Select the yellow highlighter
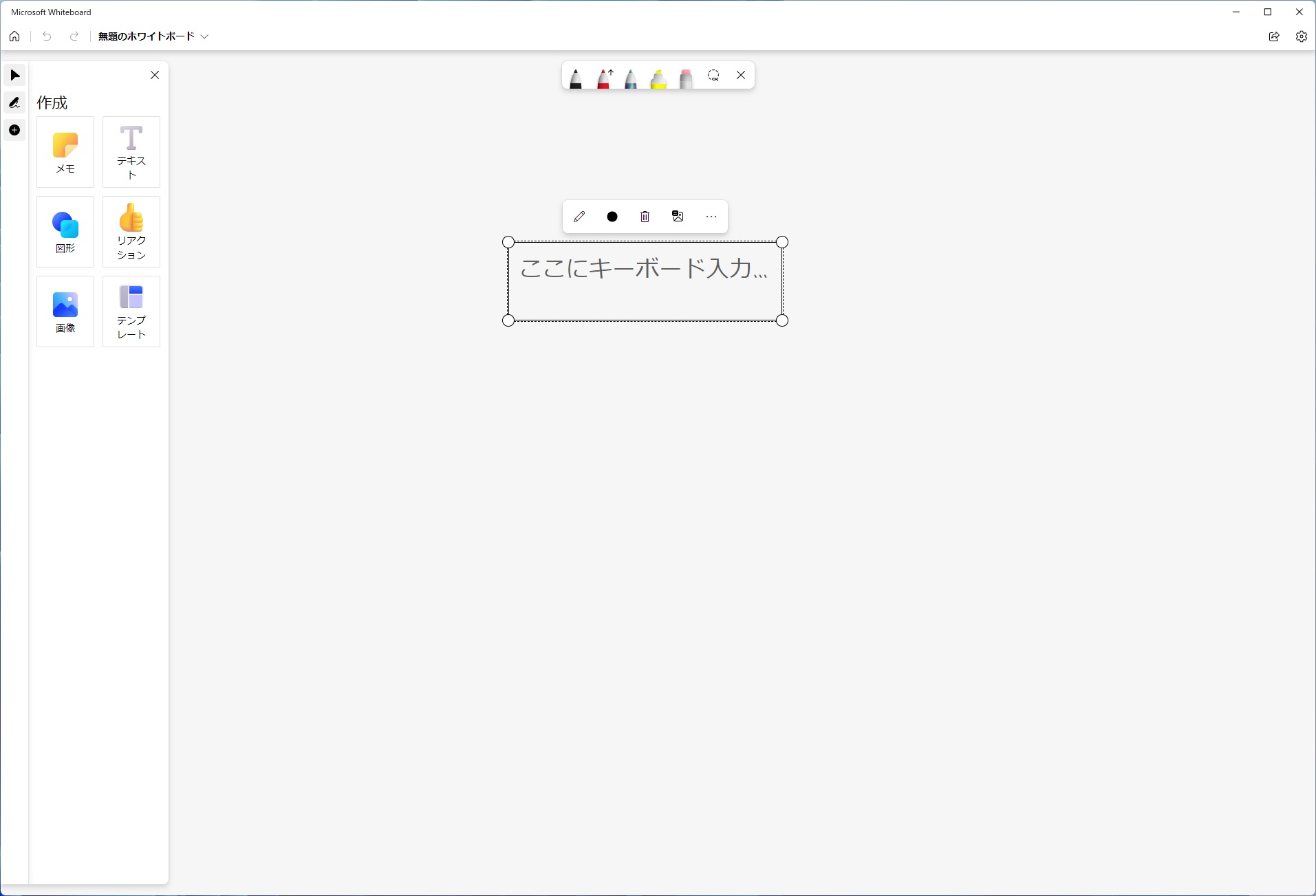 click(658, 78)
